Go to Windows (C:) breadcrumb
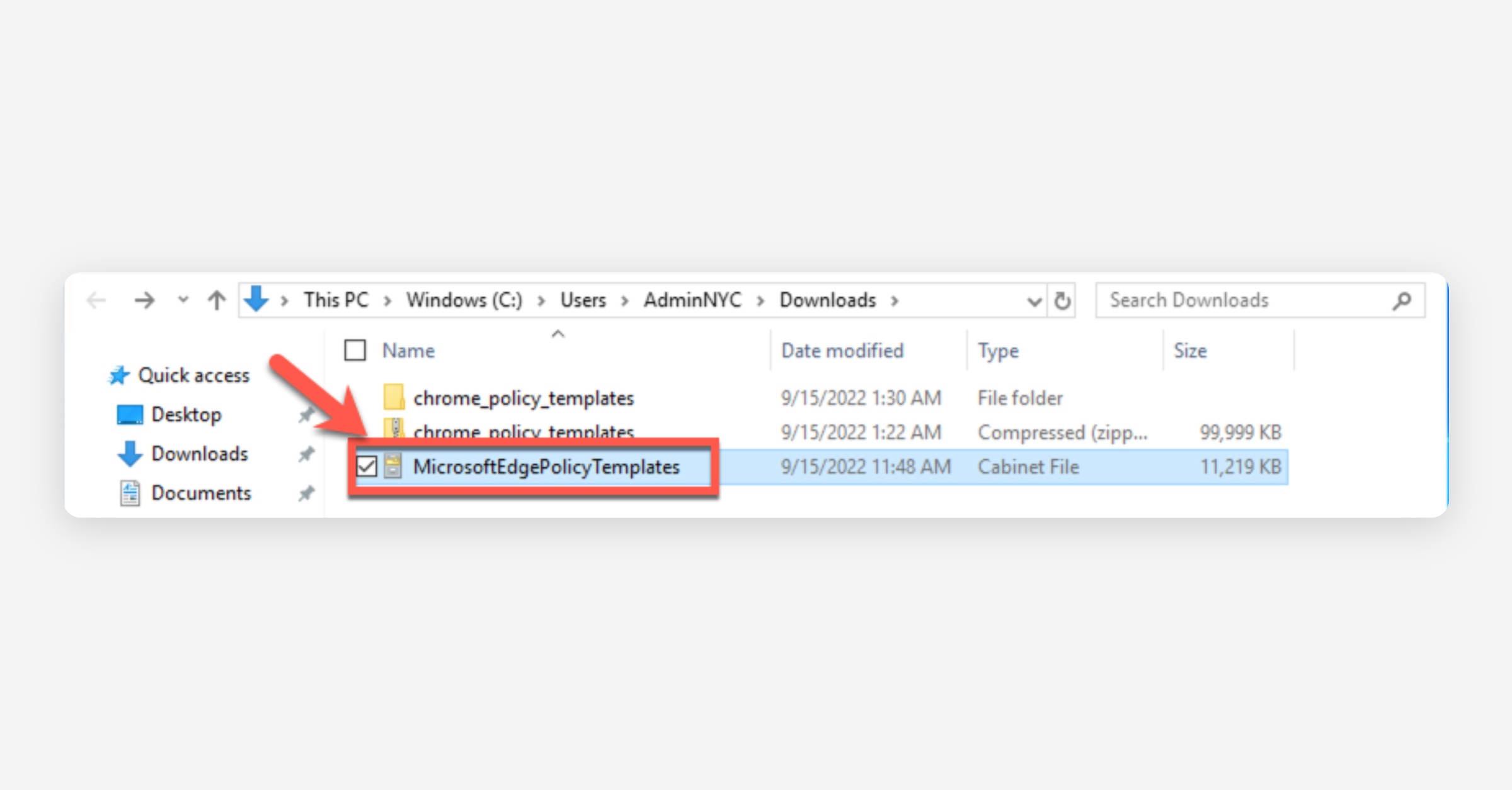 tap(464, 301)
